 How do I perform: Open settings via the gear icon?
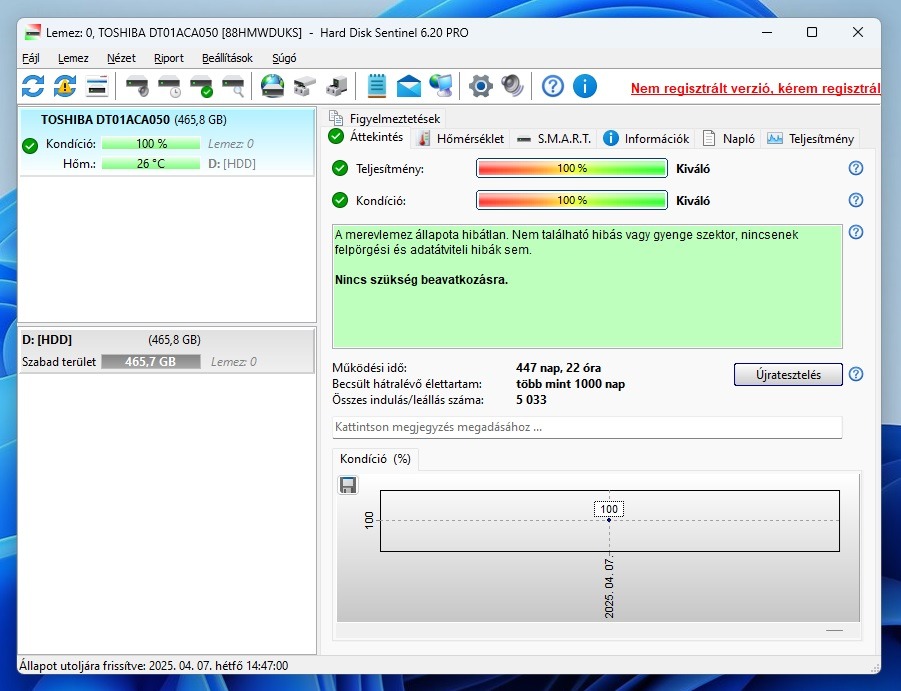pyautogui.click(x=480, y=87)
